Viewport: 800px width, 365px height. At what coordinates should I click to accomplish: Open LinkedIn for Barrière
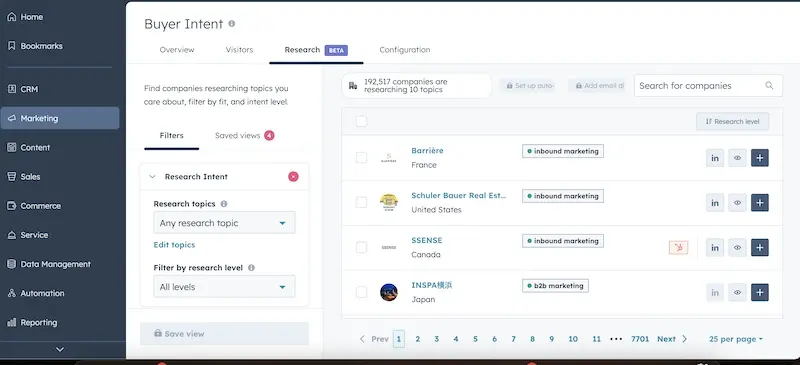(715, 158)
